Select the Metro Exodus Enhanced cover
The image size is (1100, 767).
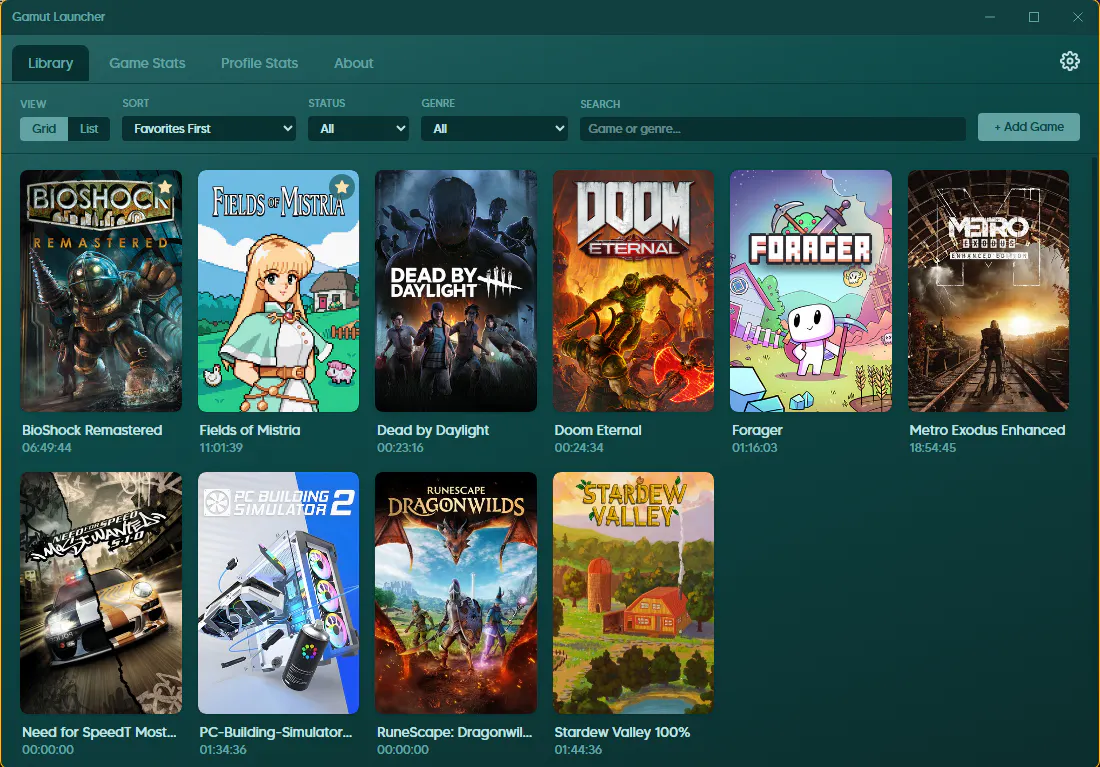(988, 291)
